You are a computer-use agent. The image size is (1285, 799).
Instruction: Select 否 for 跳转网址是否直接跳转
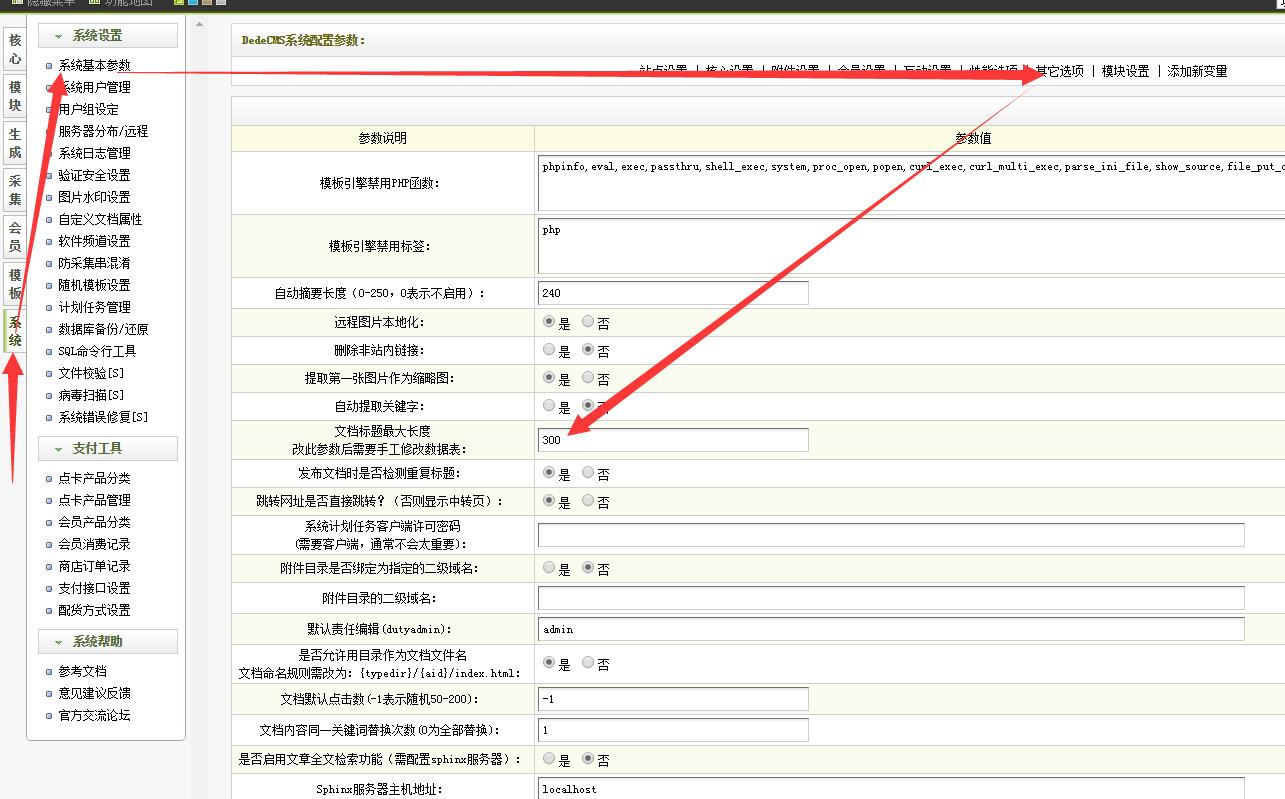tap(588, 500)
